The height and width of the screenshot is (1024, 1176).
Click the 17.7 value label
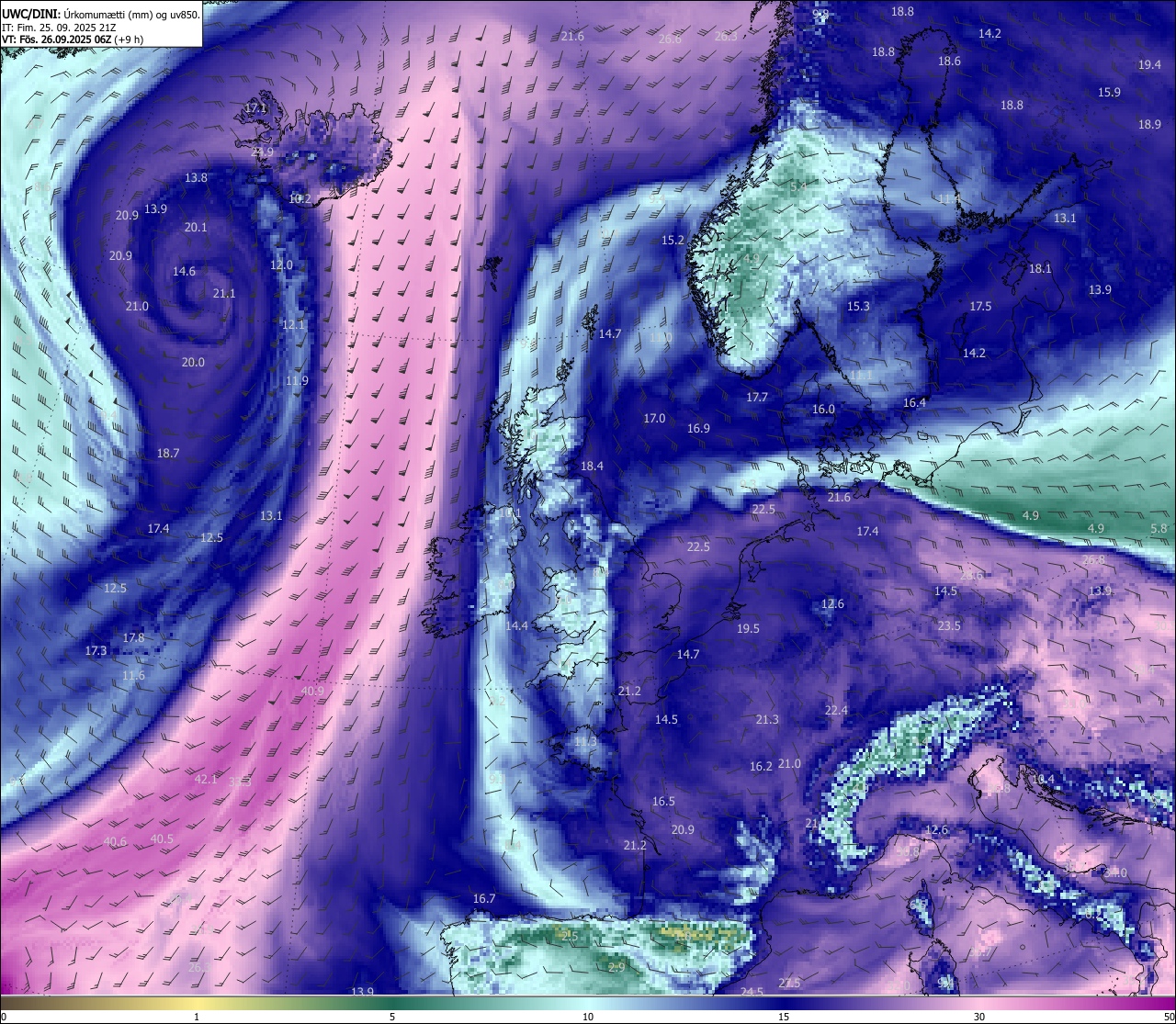coord(756,397)
